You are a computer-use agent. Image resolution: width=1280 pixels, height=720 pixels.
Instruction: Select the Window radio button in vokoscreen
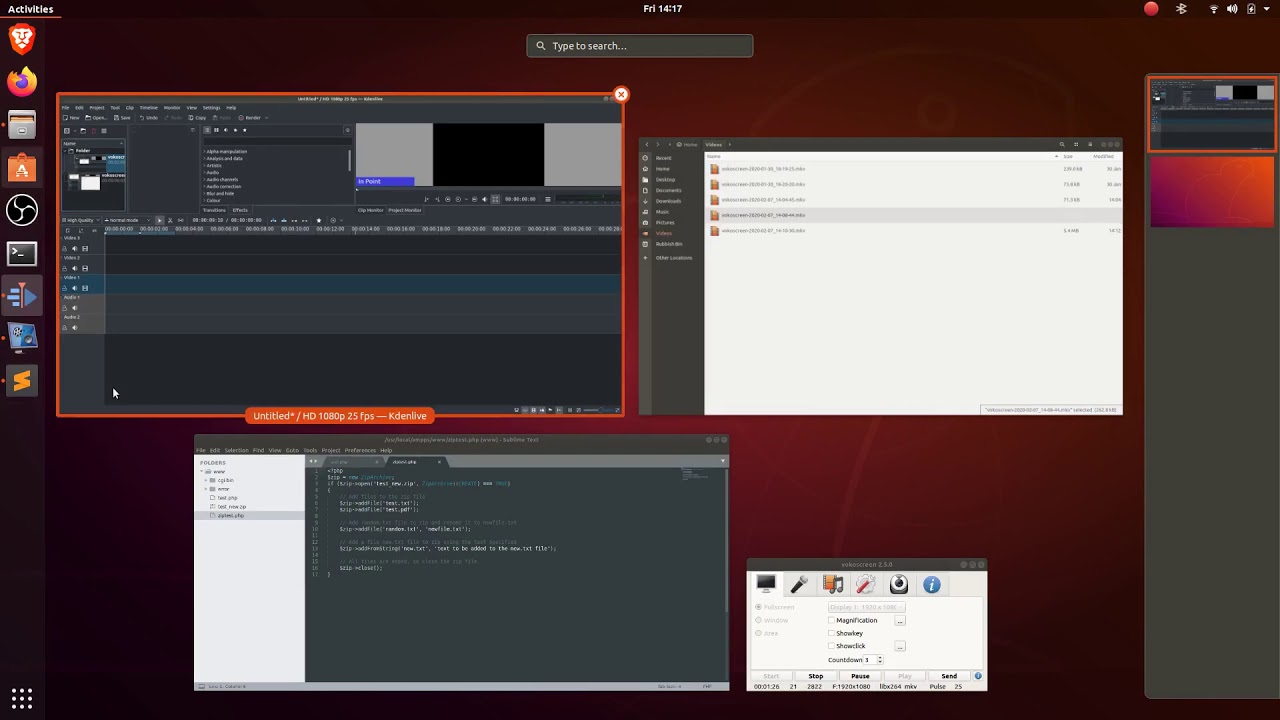pyautogui.click(x=758, y=620)
